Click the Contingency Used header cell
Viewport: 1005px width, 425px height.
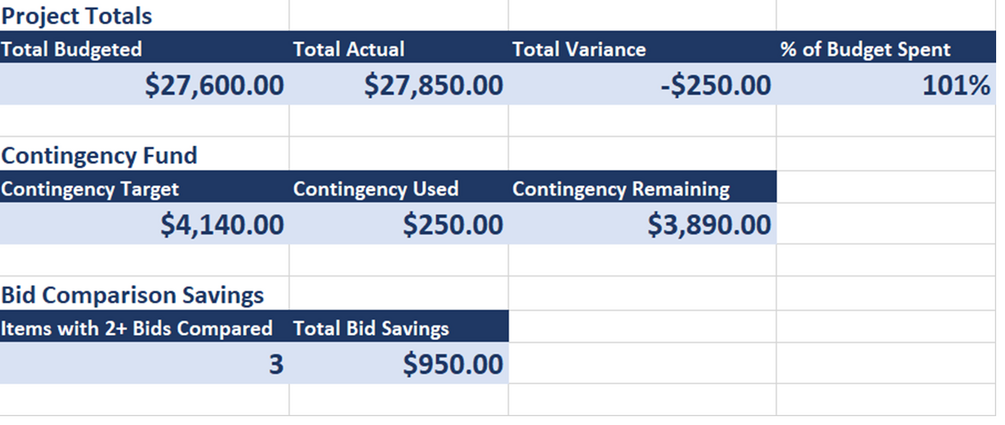(399, 188)
